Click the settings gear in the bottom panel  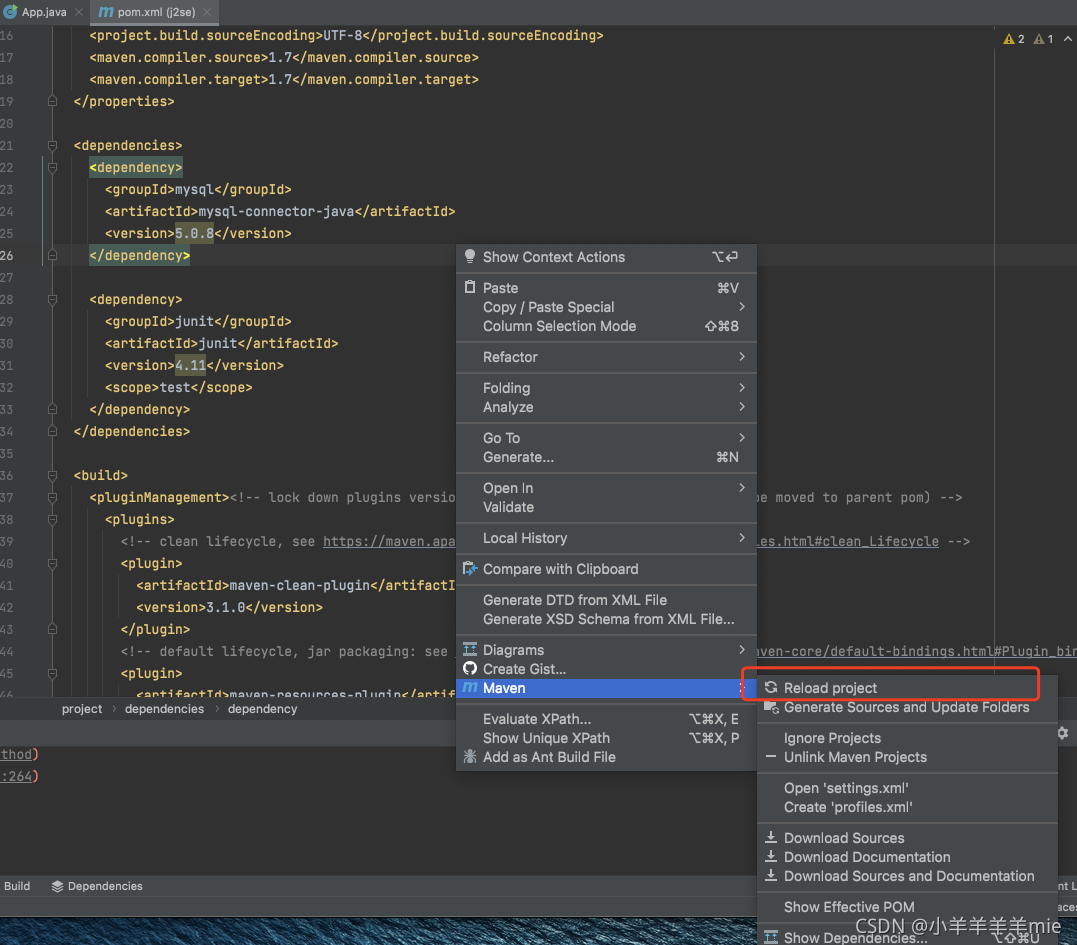(x=1063, y=733)
